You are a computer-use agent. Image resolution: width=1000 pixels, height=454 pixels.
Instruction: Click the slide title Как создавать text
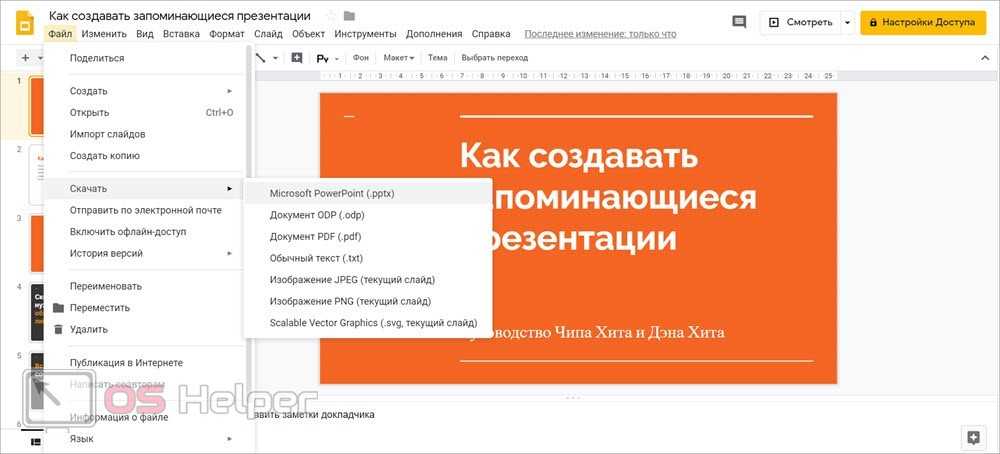pos(579,155)
